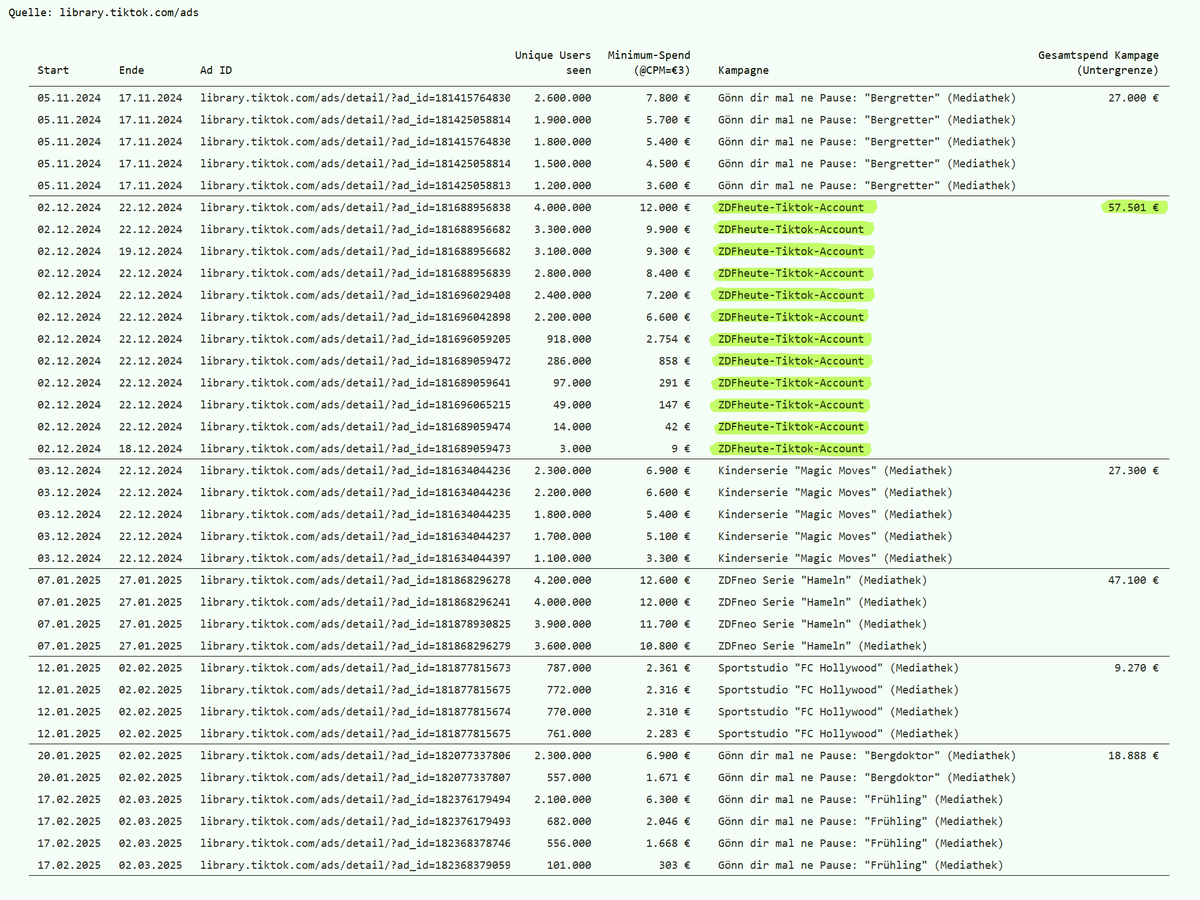Open ad link ending in 182368379059
Image resolution: width=1200 pixels, height=900 pixels.
coord(355,866)
